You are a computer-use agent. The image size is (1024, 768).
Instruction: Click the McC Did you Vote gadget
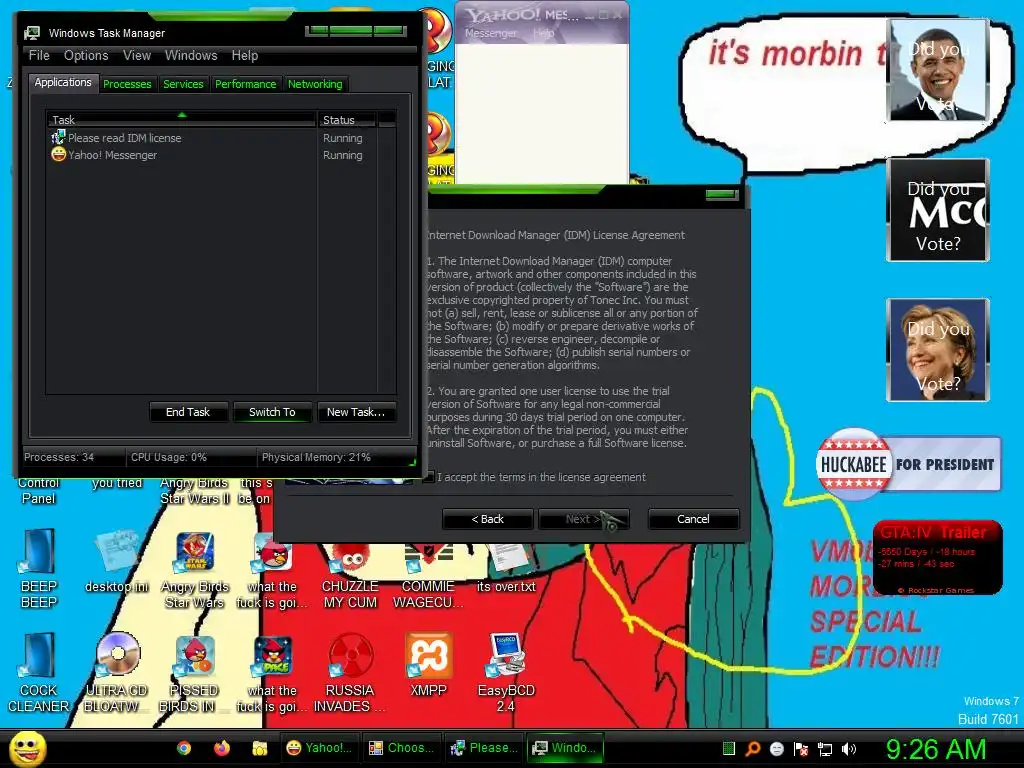click(x=938, y=210)
